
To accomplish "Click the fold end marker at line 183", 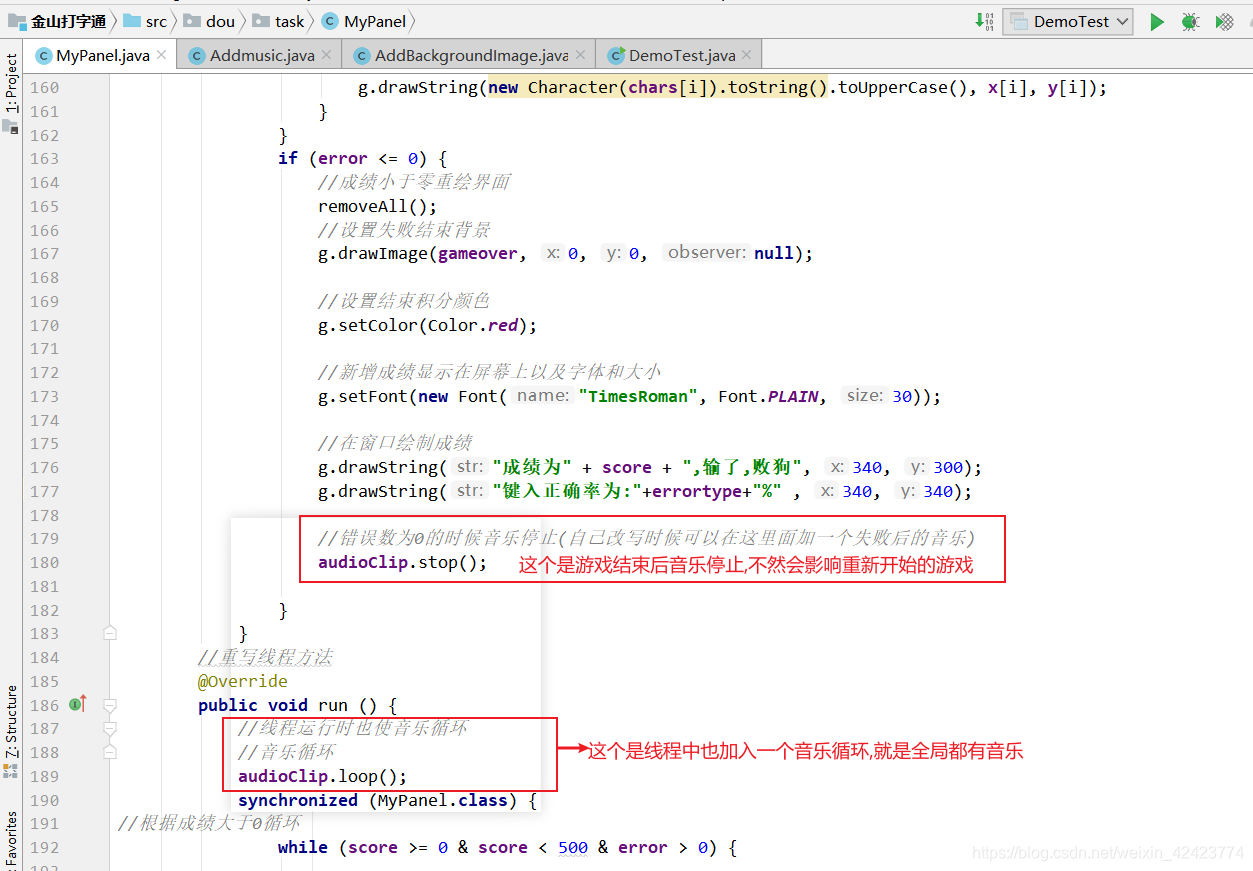I will pyautogui.click(x=110, y=633).
